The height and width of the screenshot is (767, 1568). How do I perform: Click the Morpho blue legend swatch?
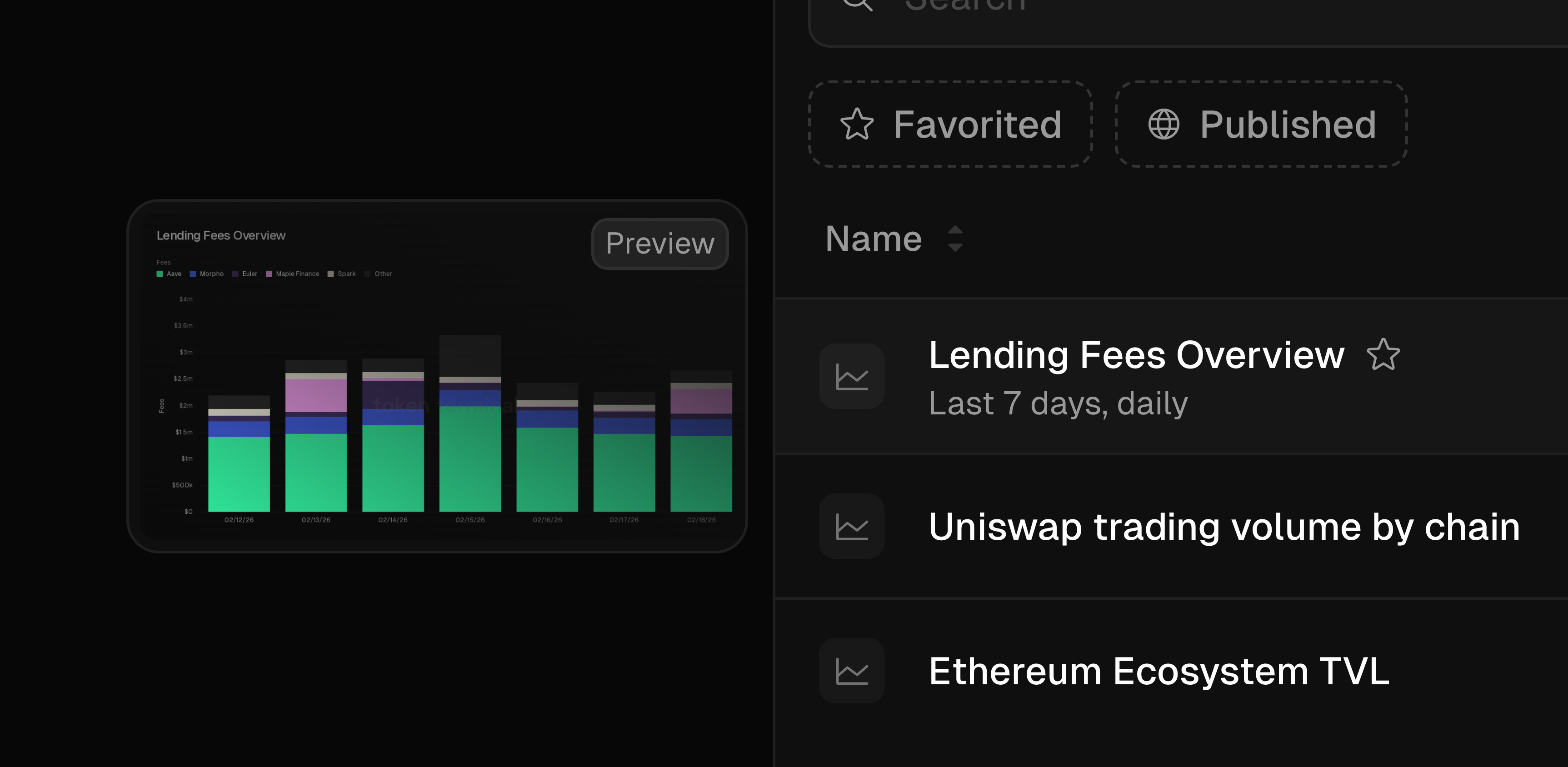coord(192,274)
